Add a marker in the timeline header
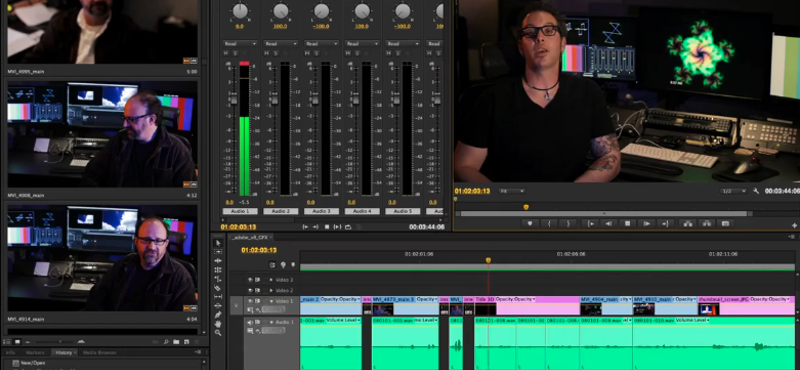Screen dimensions: 800x370 [x=293, y=265]
